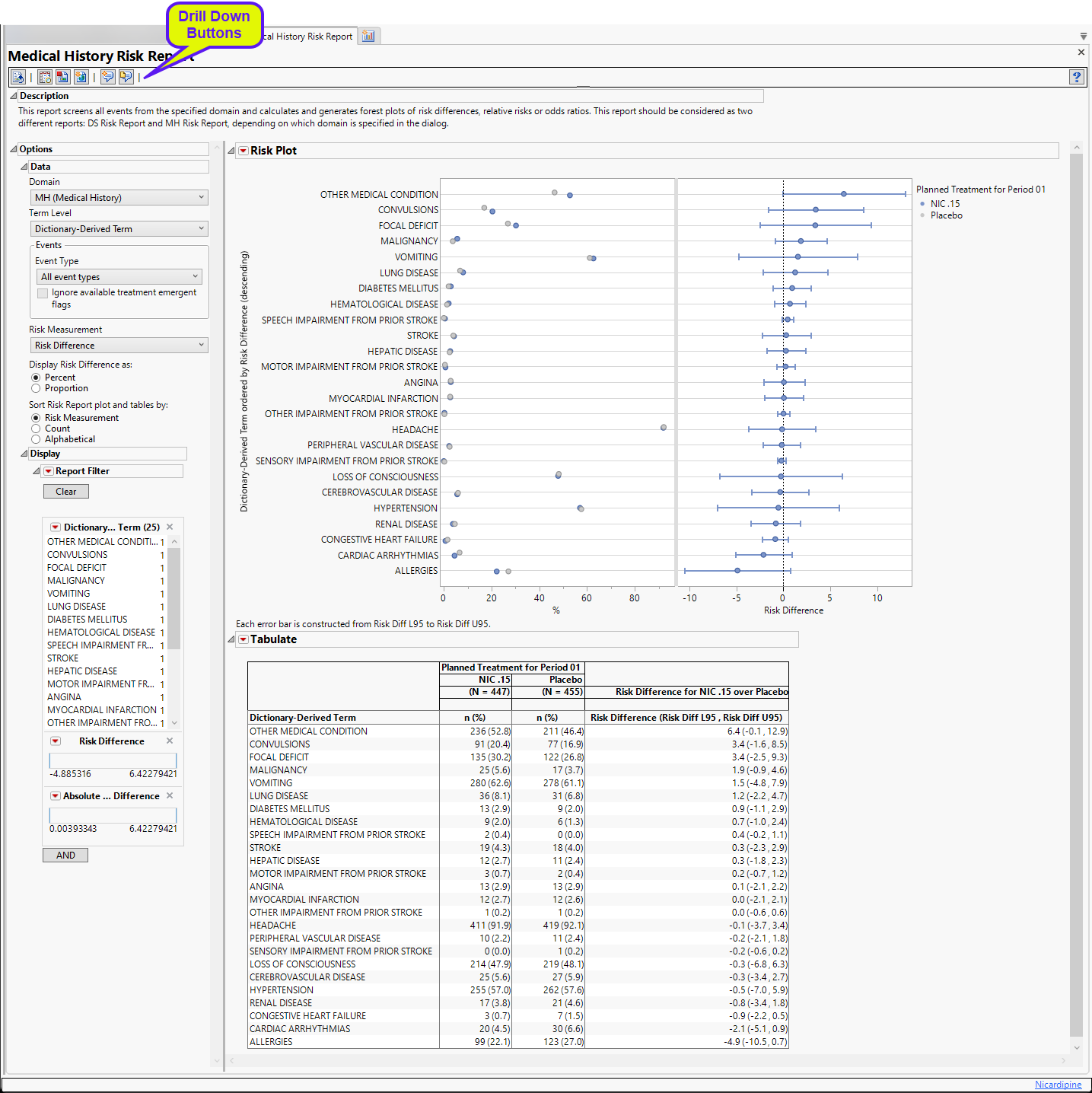Open the chart icon tab
Viewport: 1092px width, 1093px height.
coord(368,36)
